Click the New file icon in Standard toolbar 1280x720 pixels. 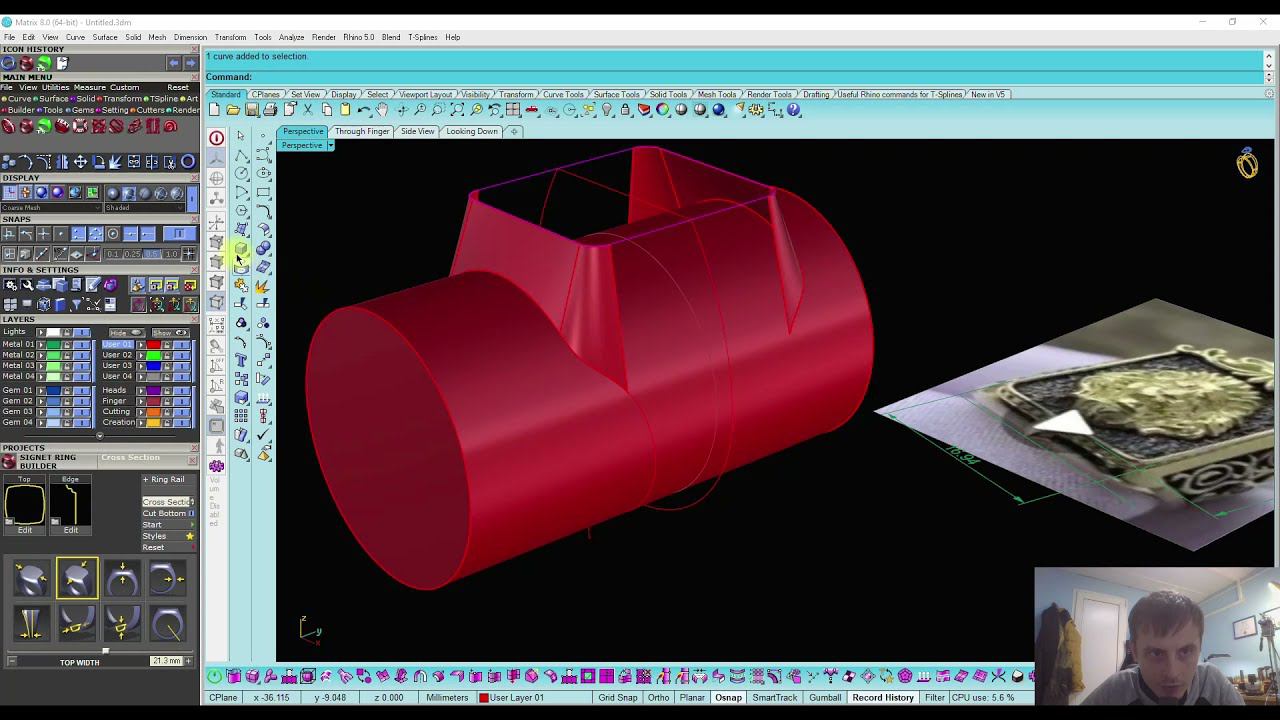(x=215, y=110)
